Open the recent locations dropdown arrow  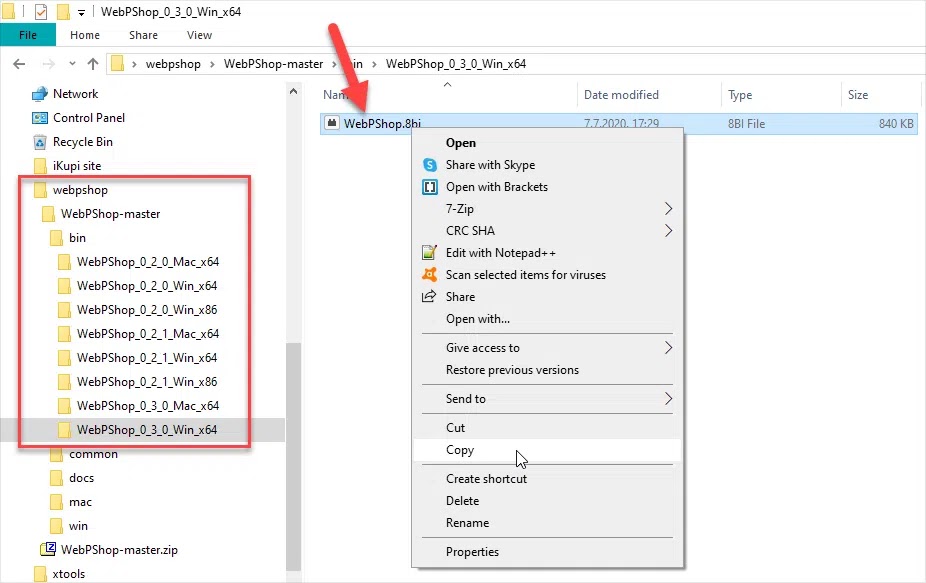click(72, 63)
